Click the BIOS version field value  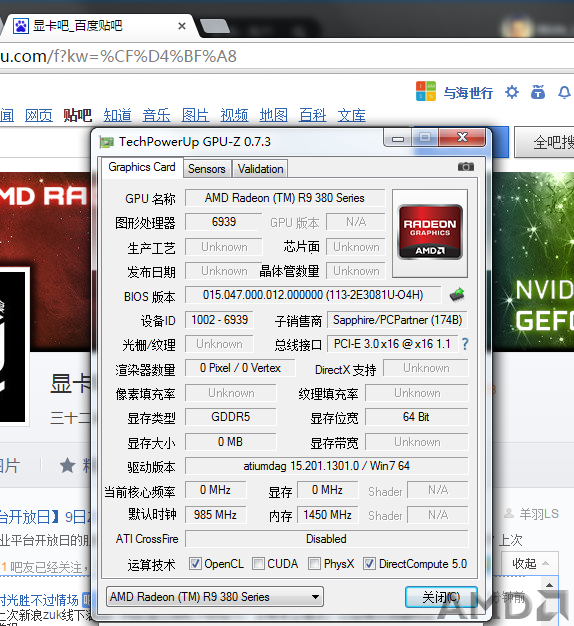[313, 295]
